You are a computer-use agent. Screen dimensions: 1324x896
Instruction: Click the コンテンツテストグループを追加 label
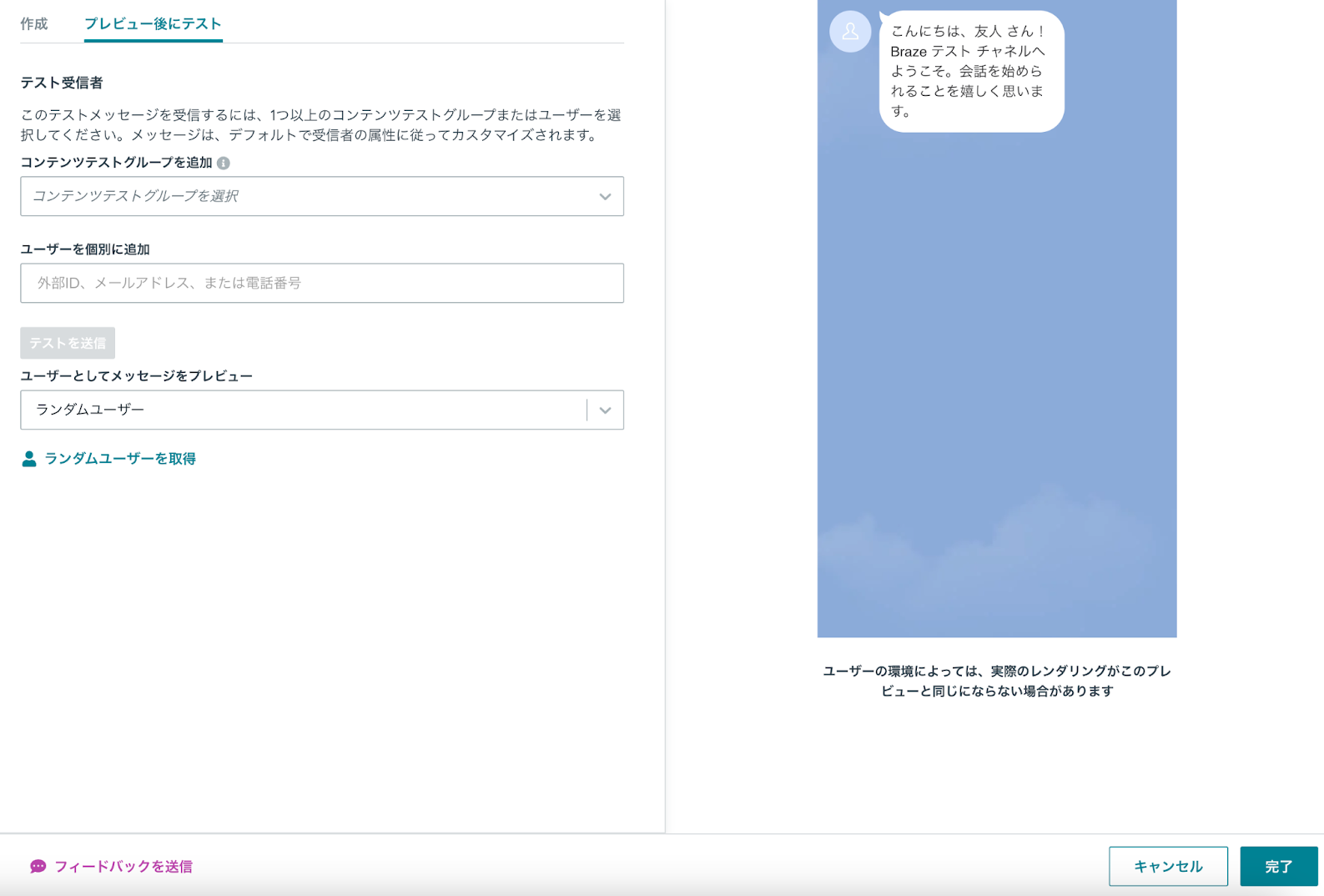tap(116, 163)
